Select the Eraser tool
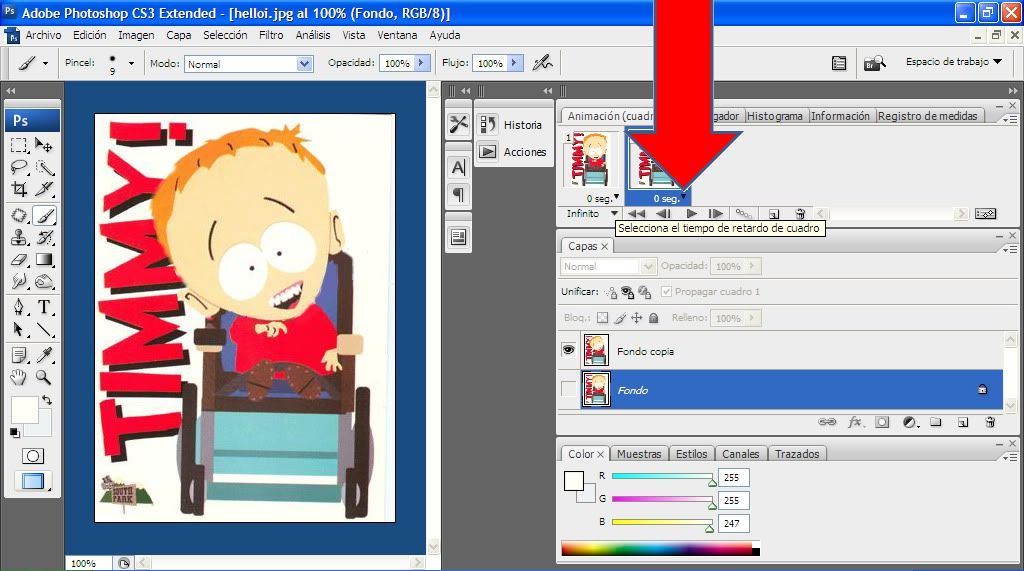 click(x=19, y=259)
